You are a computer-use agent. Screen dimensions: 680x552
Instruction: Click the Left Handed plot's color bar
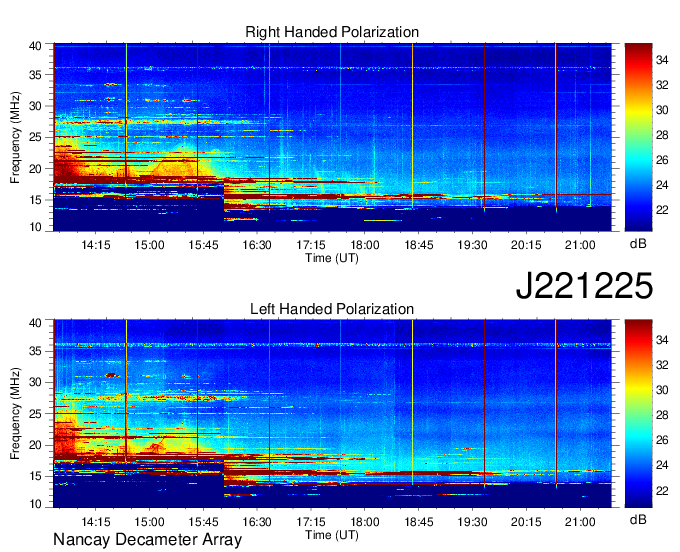[x=638, y=414]
